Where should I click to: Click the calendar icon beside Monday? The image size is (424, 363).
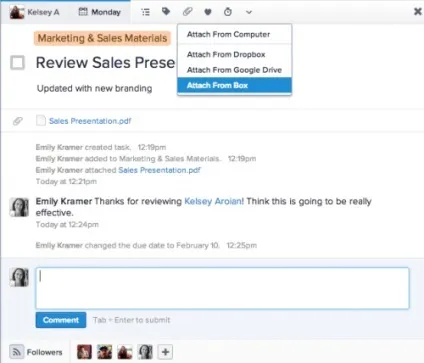(x=83, y=12)
